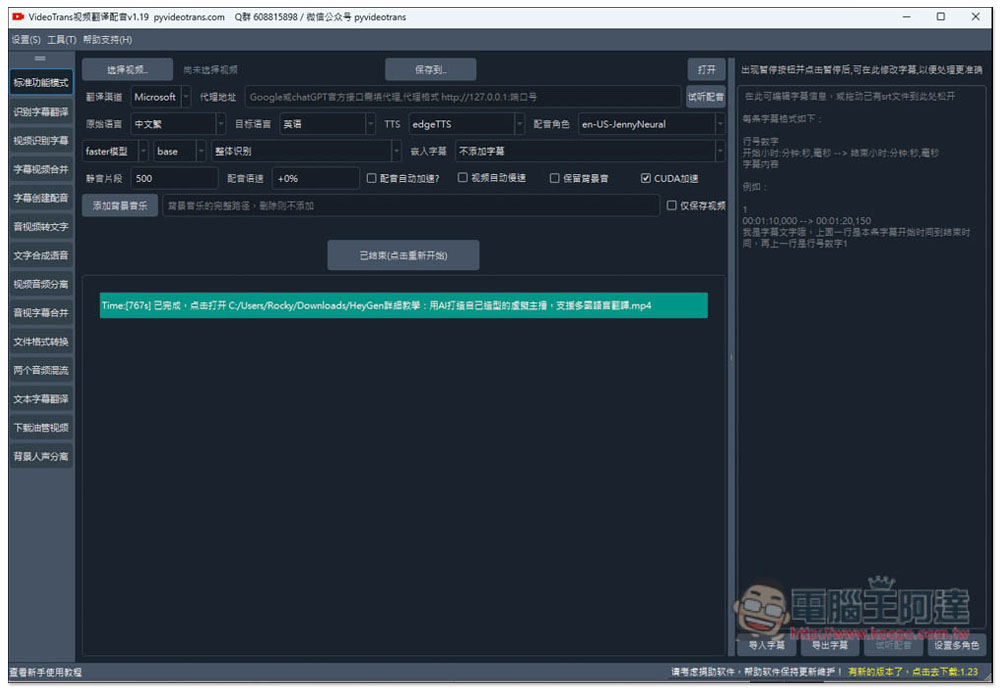
Task: Select 文字合成语音 in the sidebar
Action: pos(41,255)
